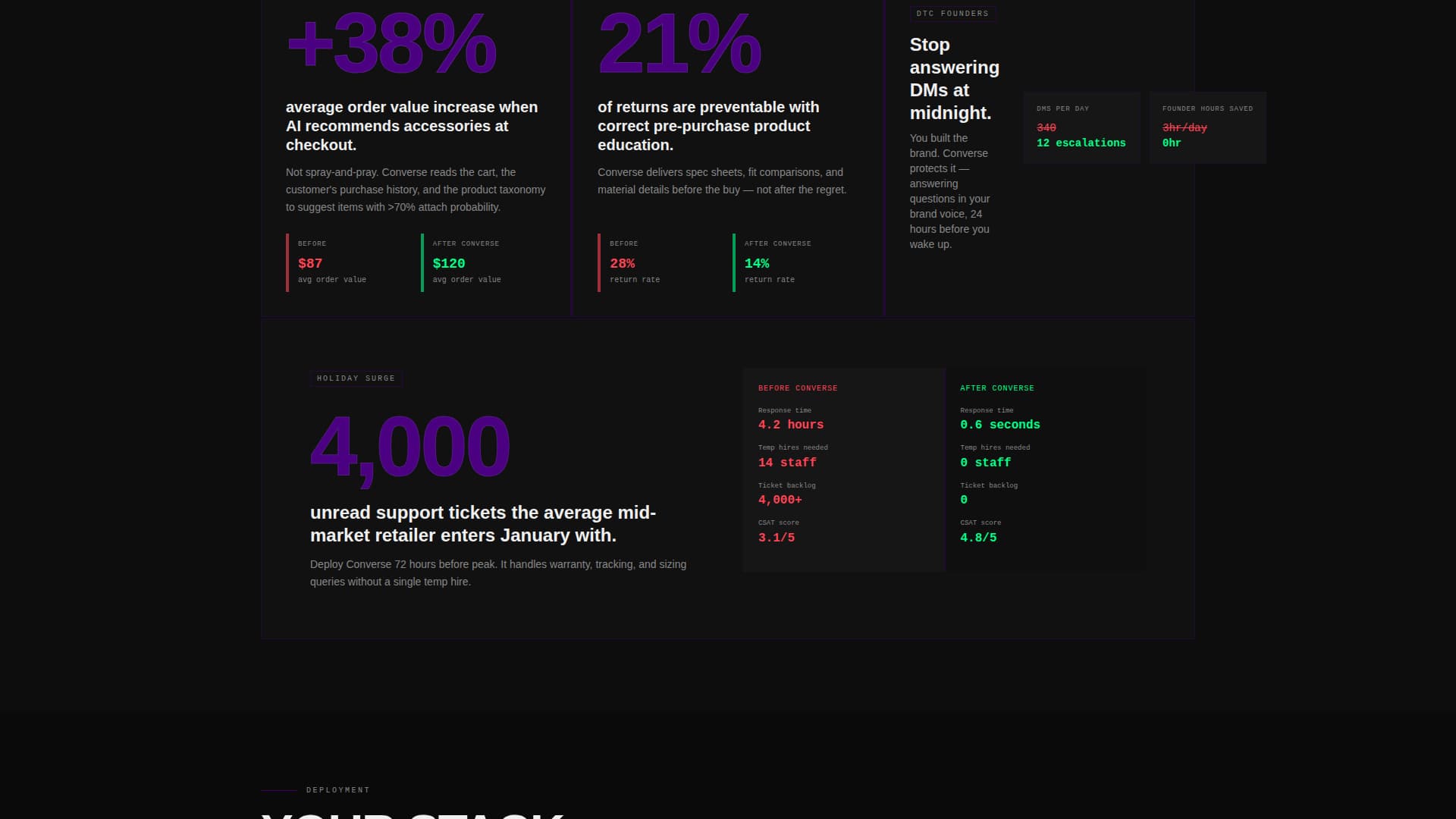Click the '0 staff' temp hires value
The width and height of the screenshot is (1456, 819).
pos(986,463)
